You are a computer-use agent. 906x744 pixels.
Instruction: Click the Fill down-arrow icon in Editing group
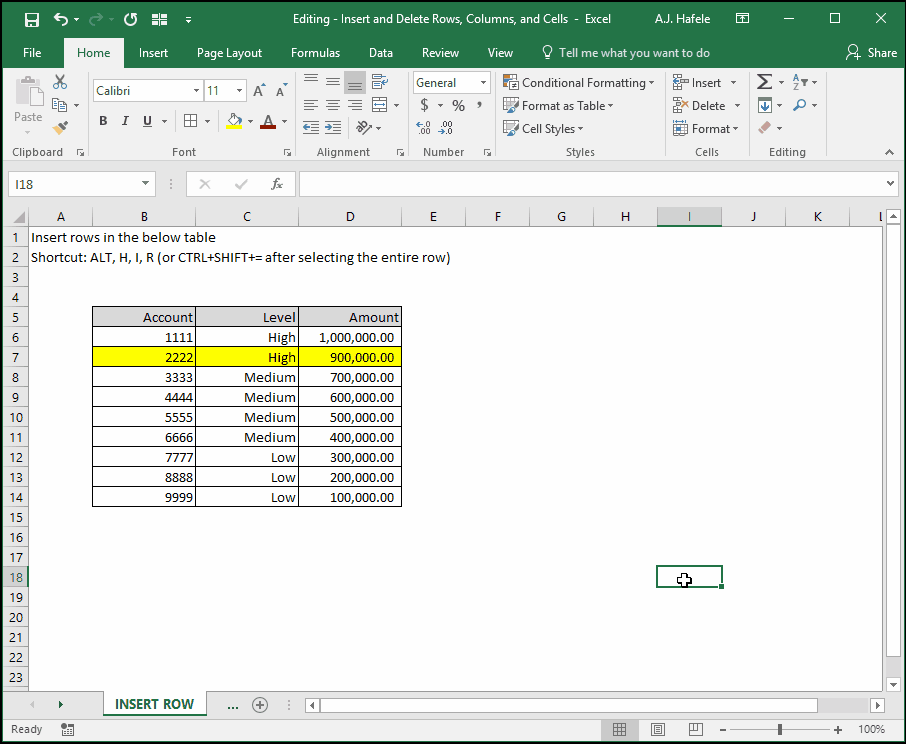(x=764, y=105)
